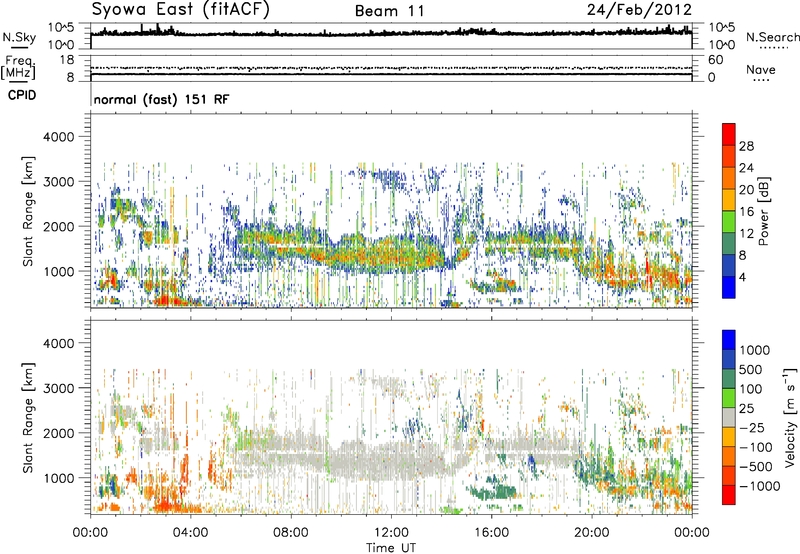
Task: Click the '60' Nave axis tick
Action: (x=716, y=60)
